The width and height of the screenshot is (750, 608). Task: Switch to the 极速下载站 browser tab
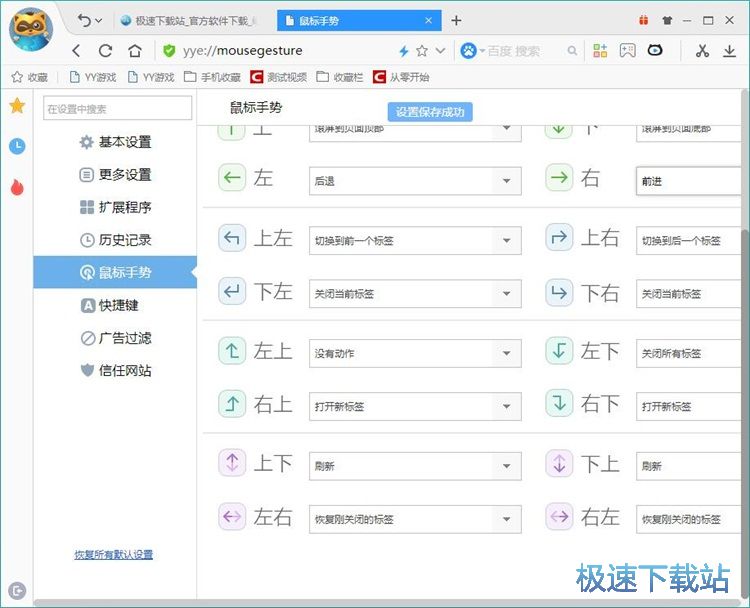pyautogui.click(x=189, y=21)
